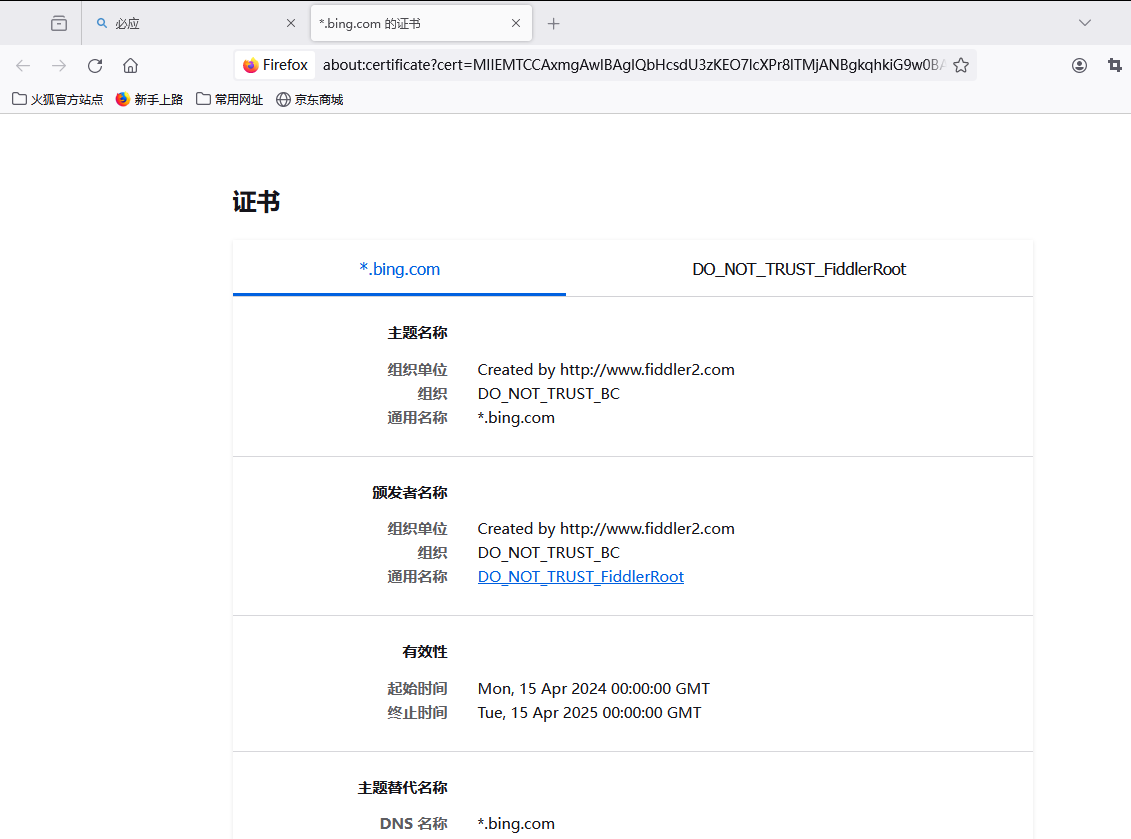This screenshot has height=839, width=1131.
Task: Click subject's Created by http://www.fiddler2.com value
Action: point(606,369)
